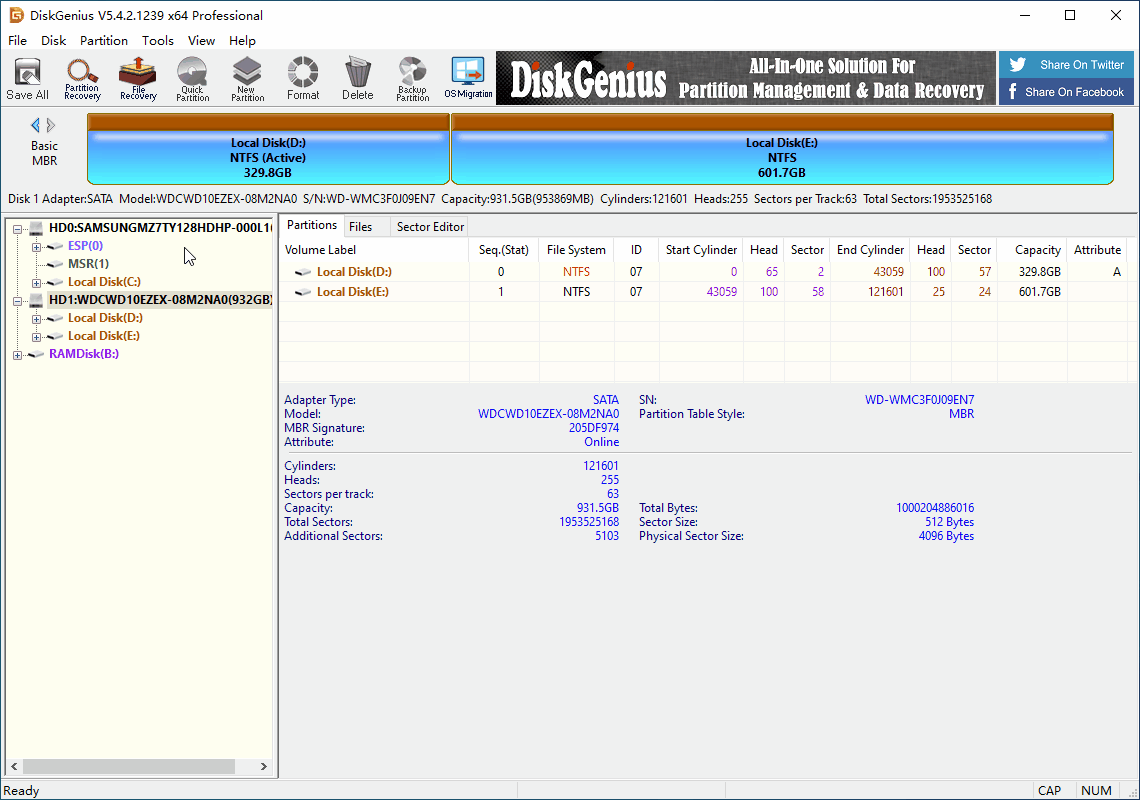The width and height of the screenshot is (1140, 800).
Task: Open the View menu
Action: (x=201, y=41)
